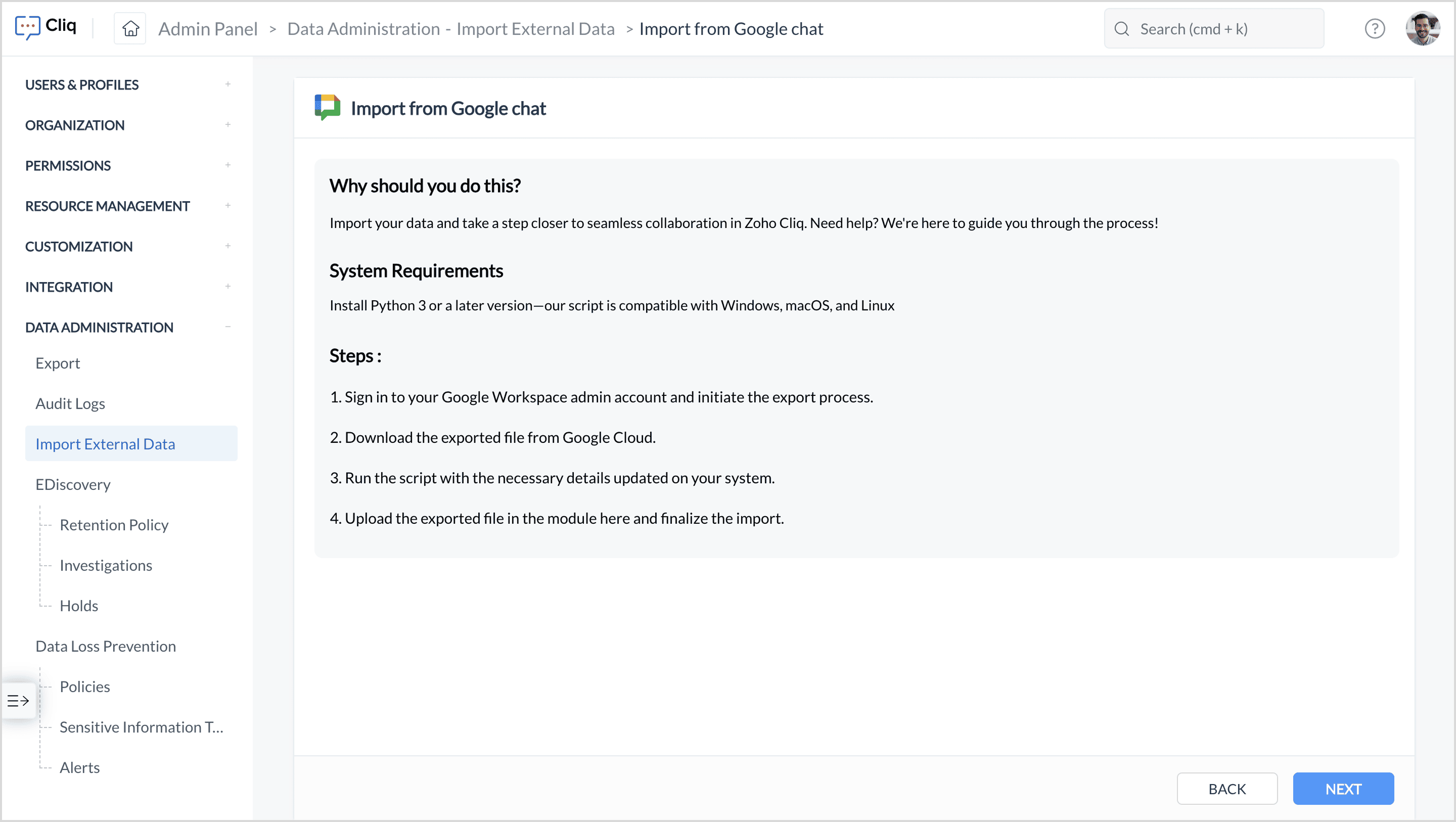Focus the Search (cmd + k) field
This screenshot has width=1456, height=822.
(1221, 29)
